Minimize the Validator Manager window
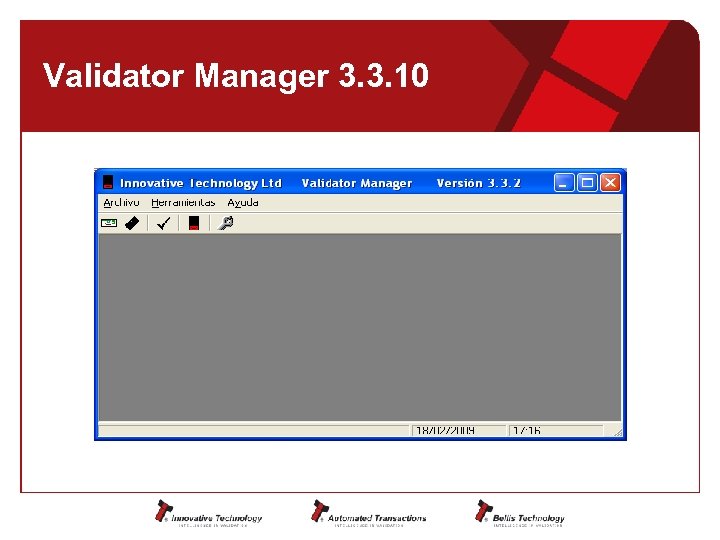This screenshot has width=720, height=540. [563, 183]
